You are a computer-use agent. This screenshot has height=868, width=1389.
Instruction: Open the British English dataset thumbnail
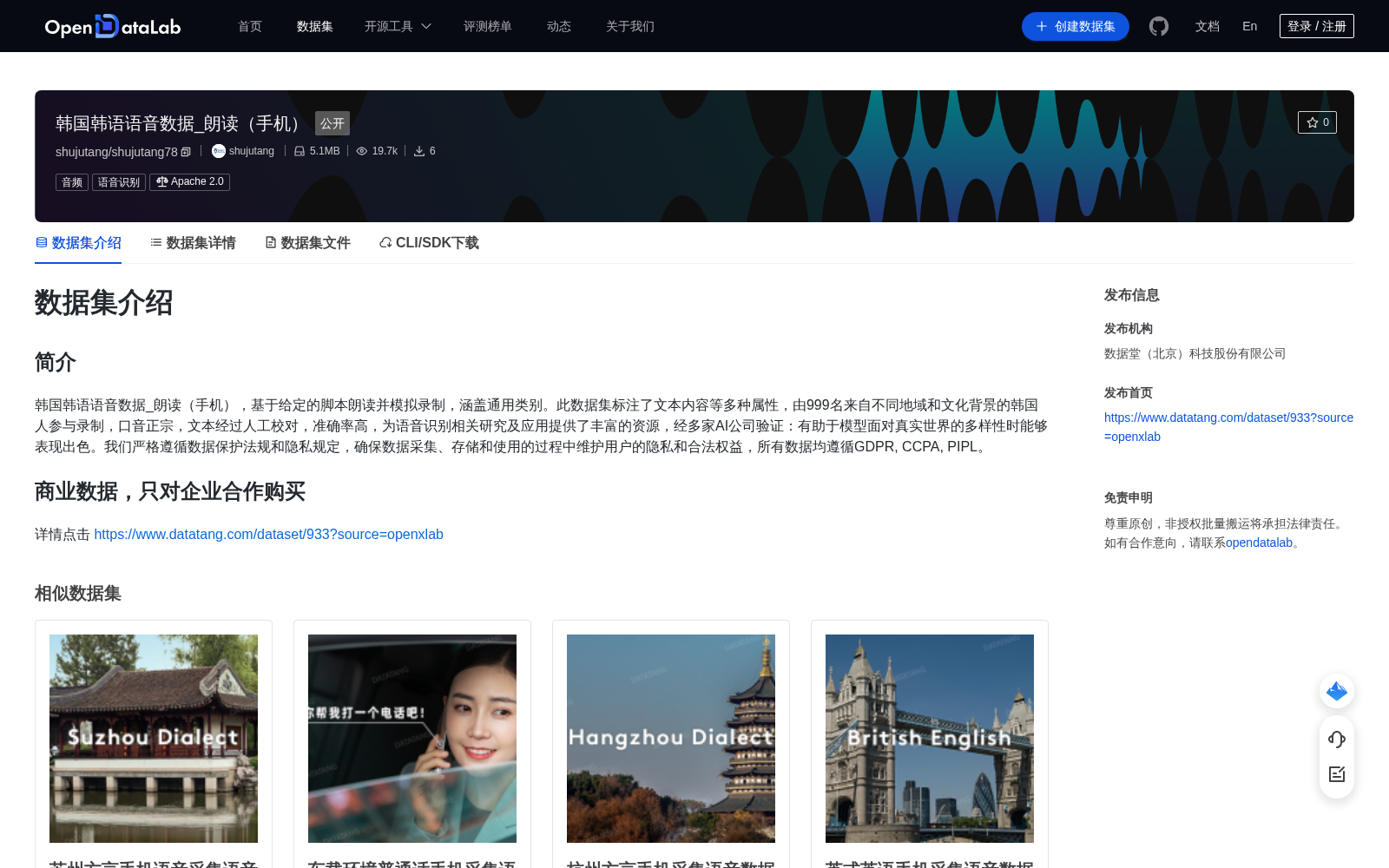[x=930, y=739]
